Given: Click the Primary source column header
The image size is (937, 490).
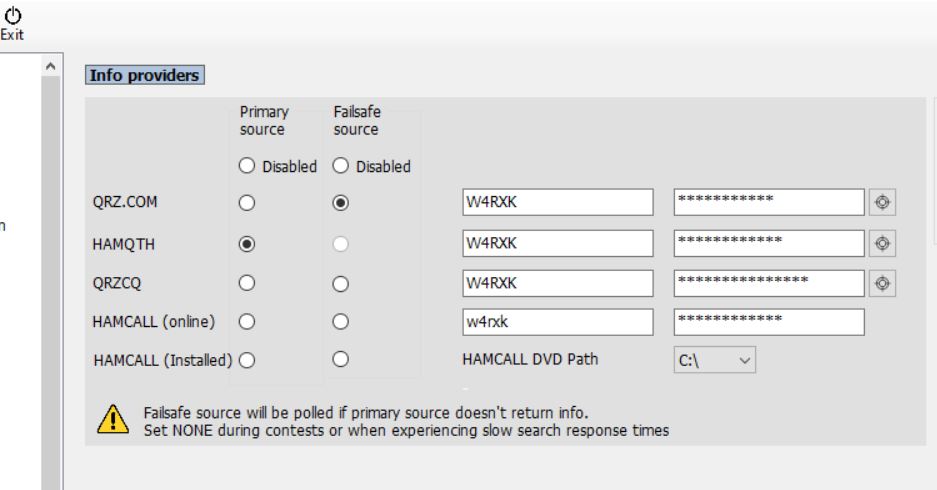Looking at the screenshot, I should pos(264,121).
